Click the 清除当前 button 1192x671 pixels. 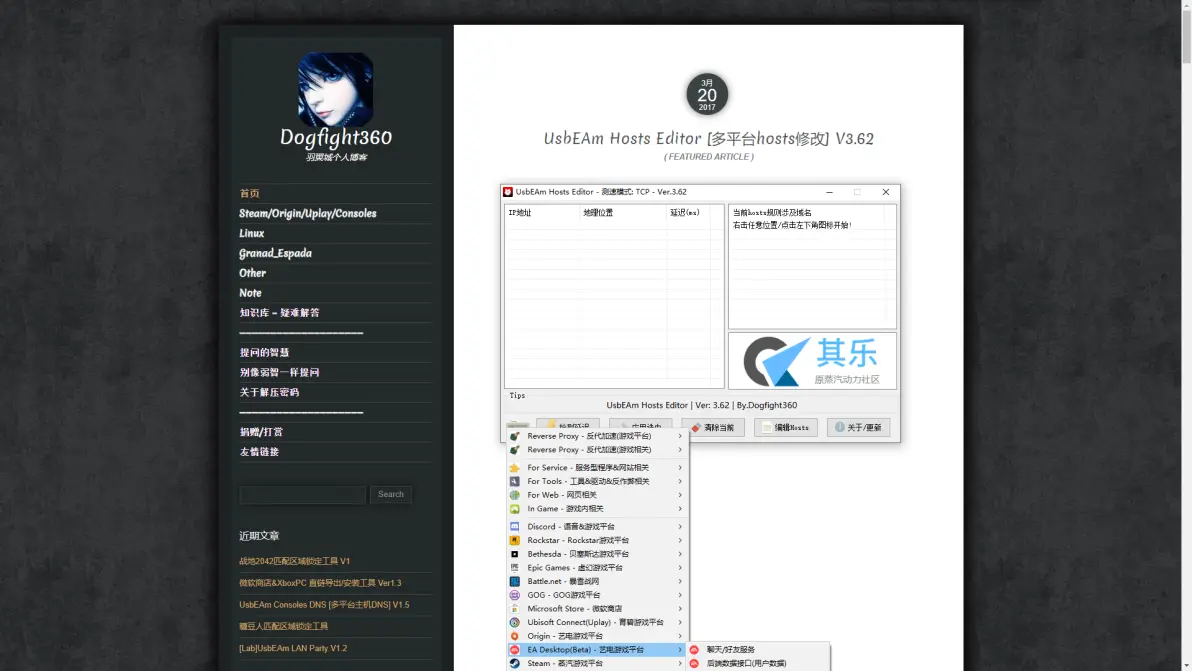point(712,428)
